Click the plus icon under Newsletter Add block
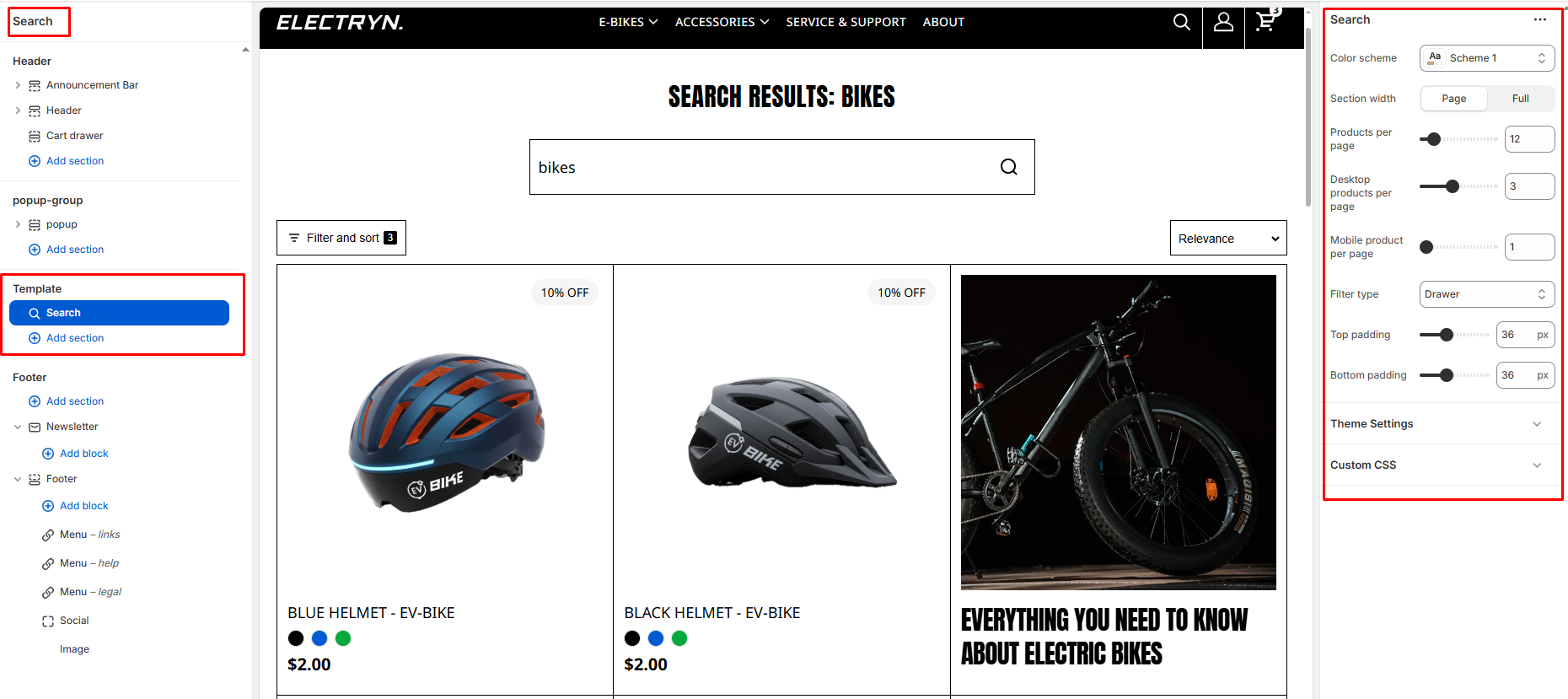Image resolution: width=1568 pixels, height=699 pixels. 48,454
